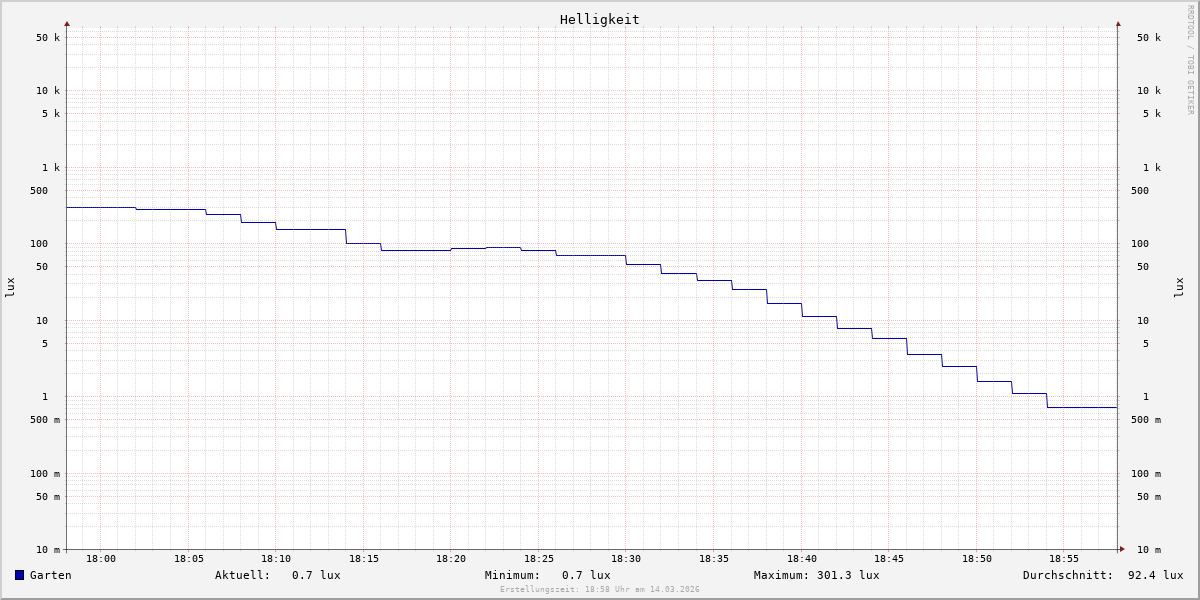Click the 18:05 time axis label
Image resolution: width=1200 pixels, height=600 pixels.
189,559
